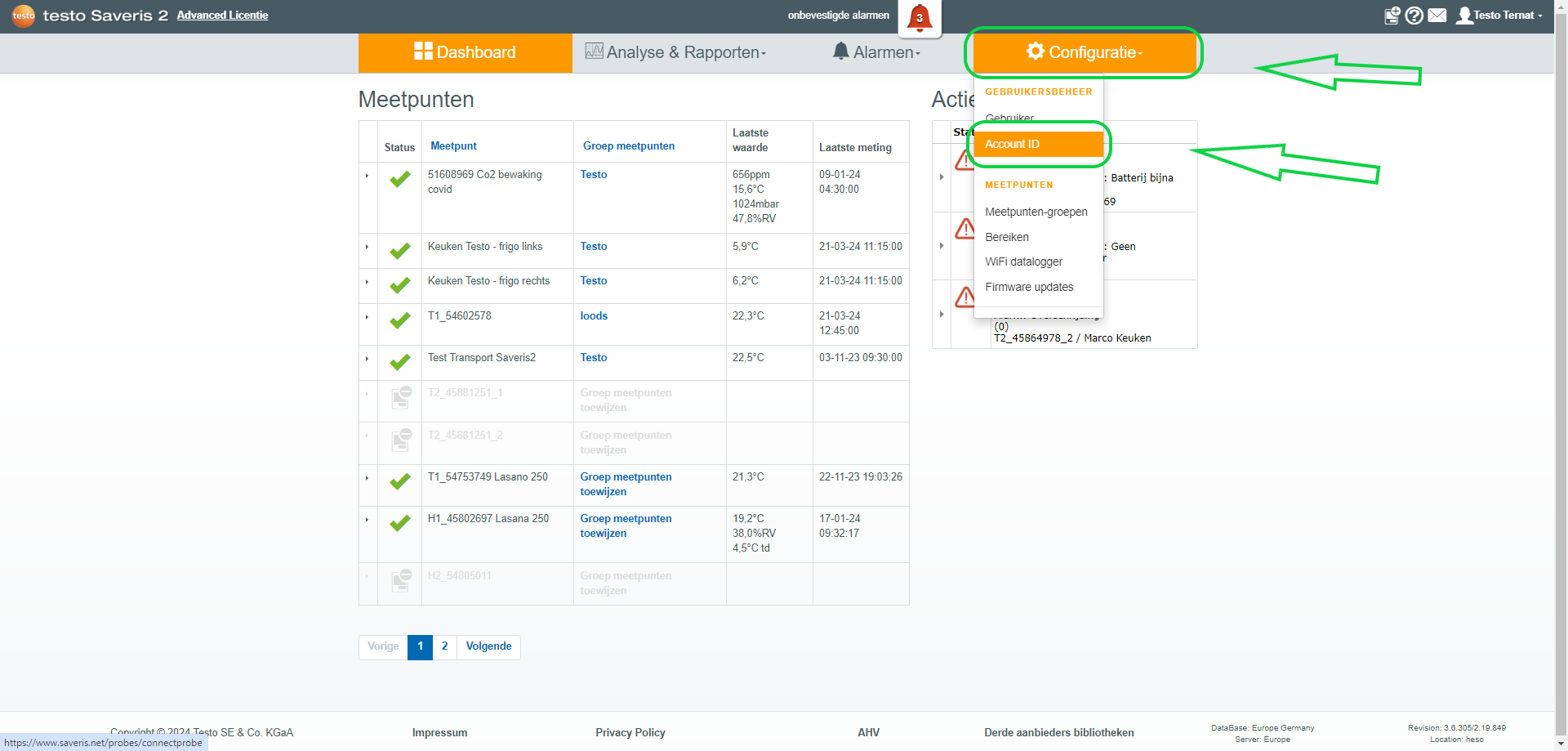Click green checkmark for Test Transport Saveris2

(400, 362)
